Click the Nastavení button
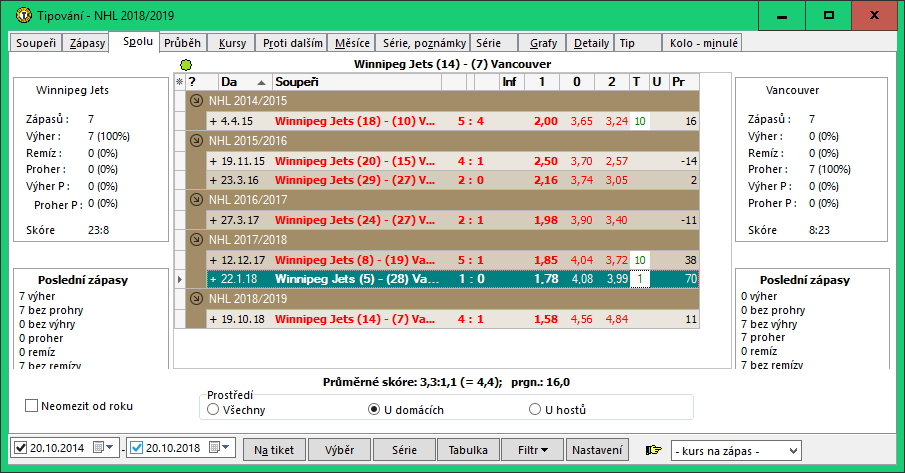This screenshot has width=905, height=473. tap(599, 450)
